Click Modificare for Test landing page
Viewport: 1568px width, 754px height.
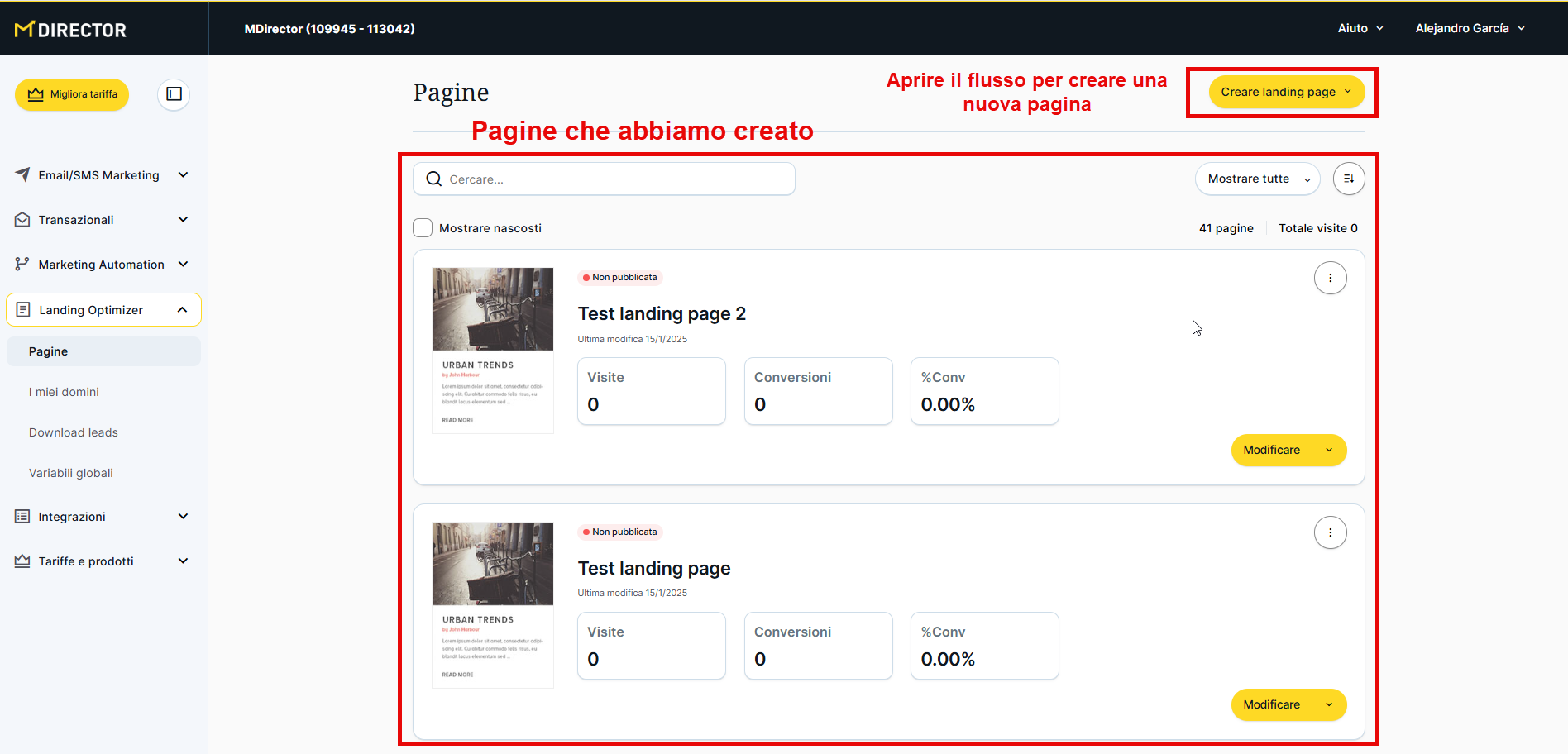[x=1271, y=705]
